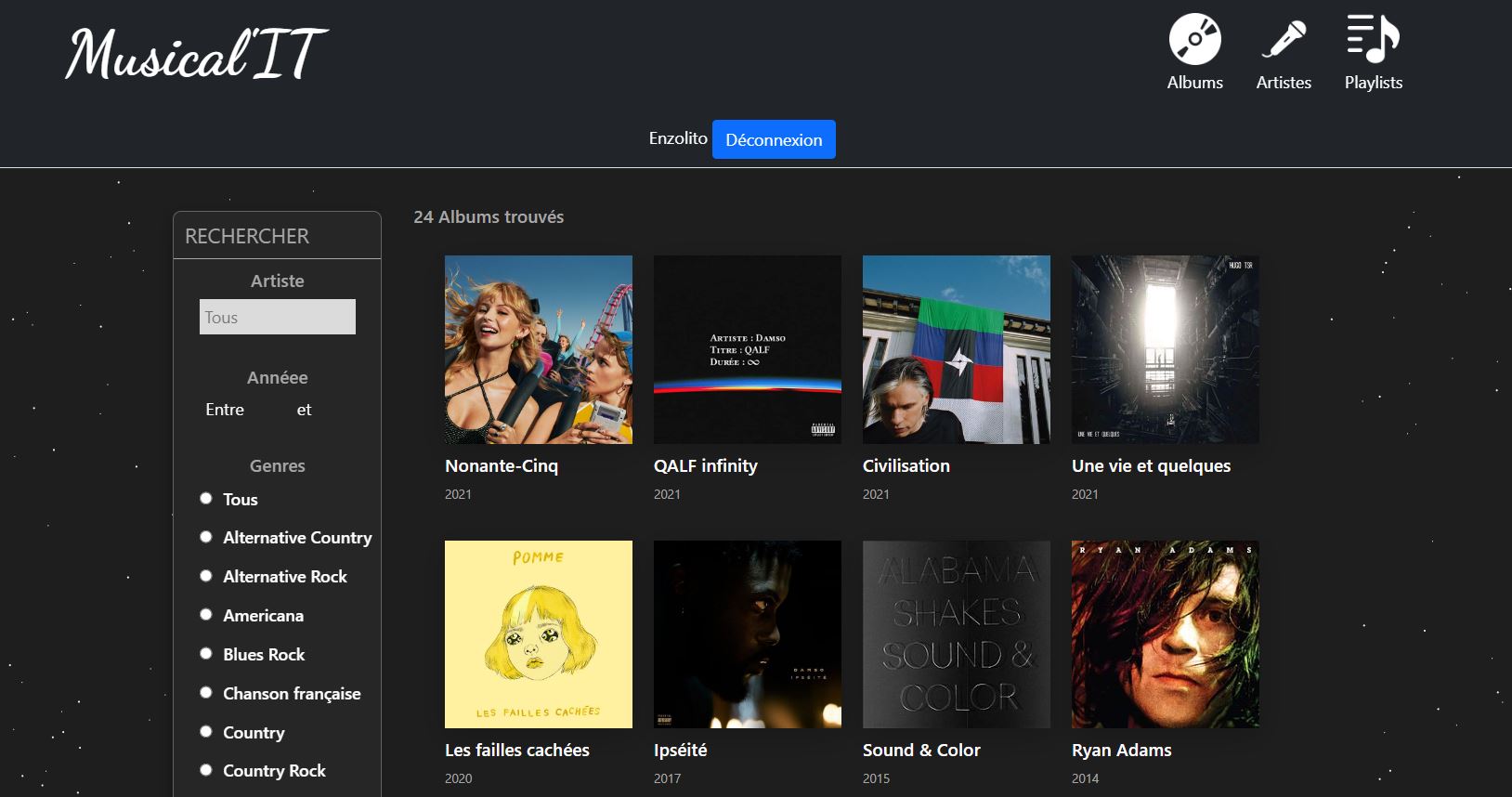Click the Artiste heading in search panel
Screen dimensions: 1512x797
pyautogui.click(x=277, y=281)
